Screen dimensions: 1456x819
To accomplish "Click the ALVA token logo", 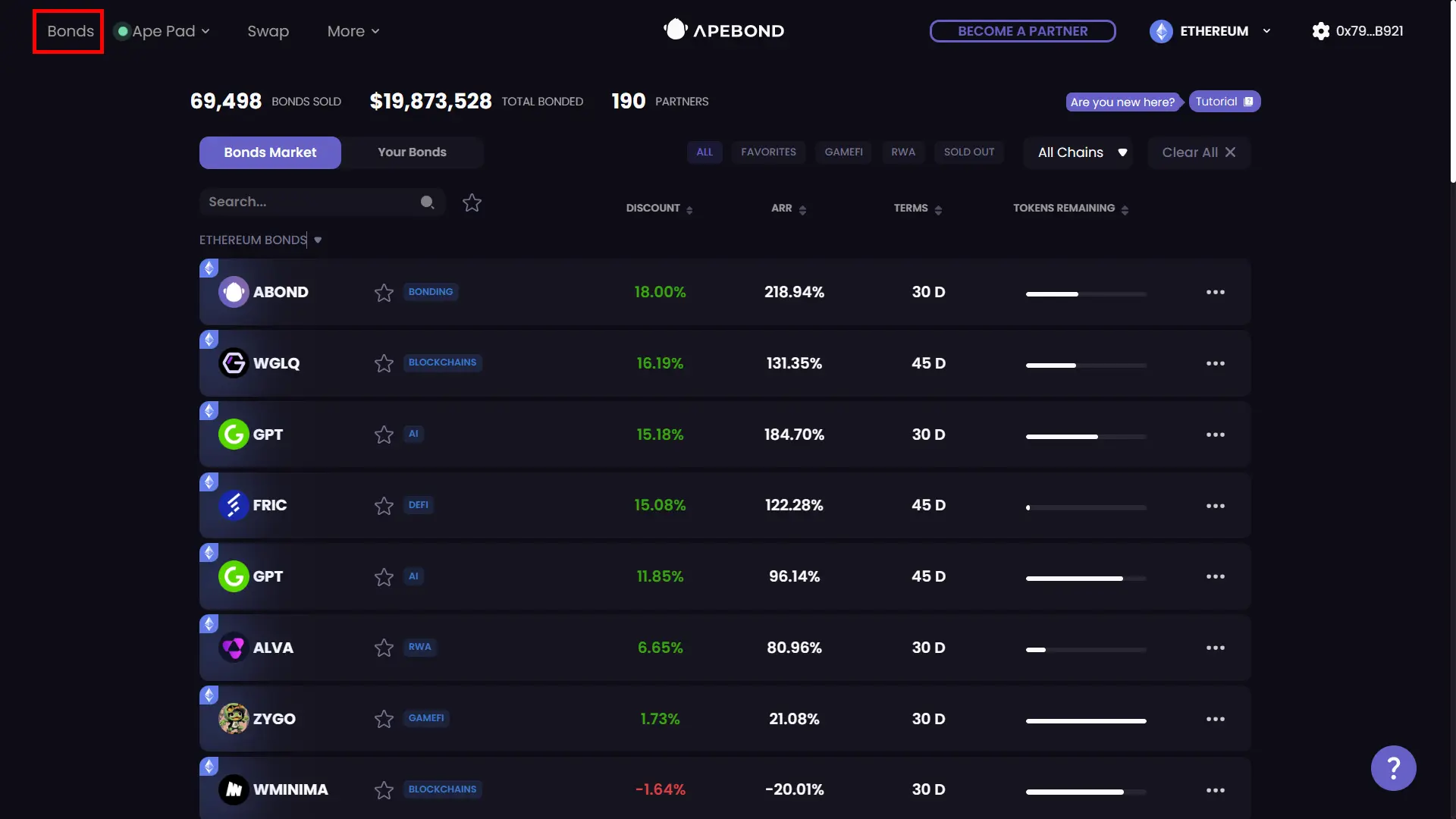I will pos(234,648).
